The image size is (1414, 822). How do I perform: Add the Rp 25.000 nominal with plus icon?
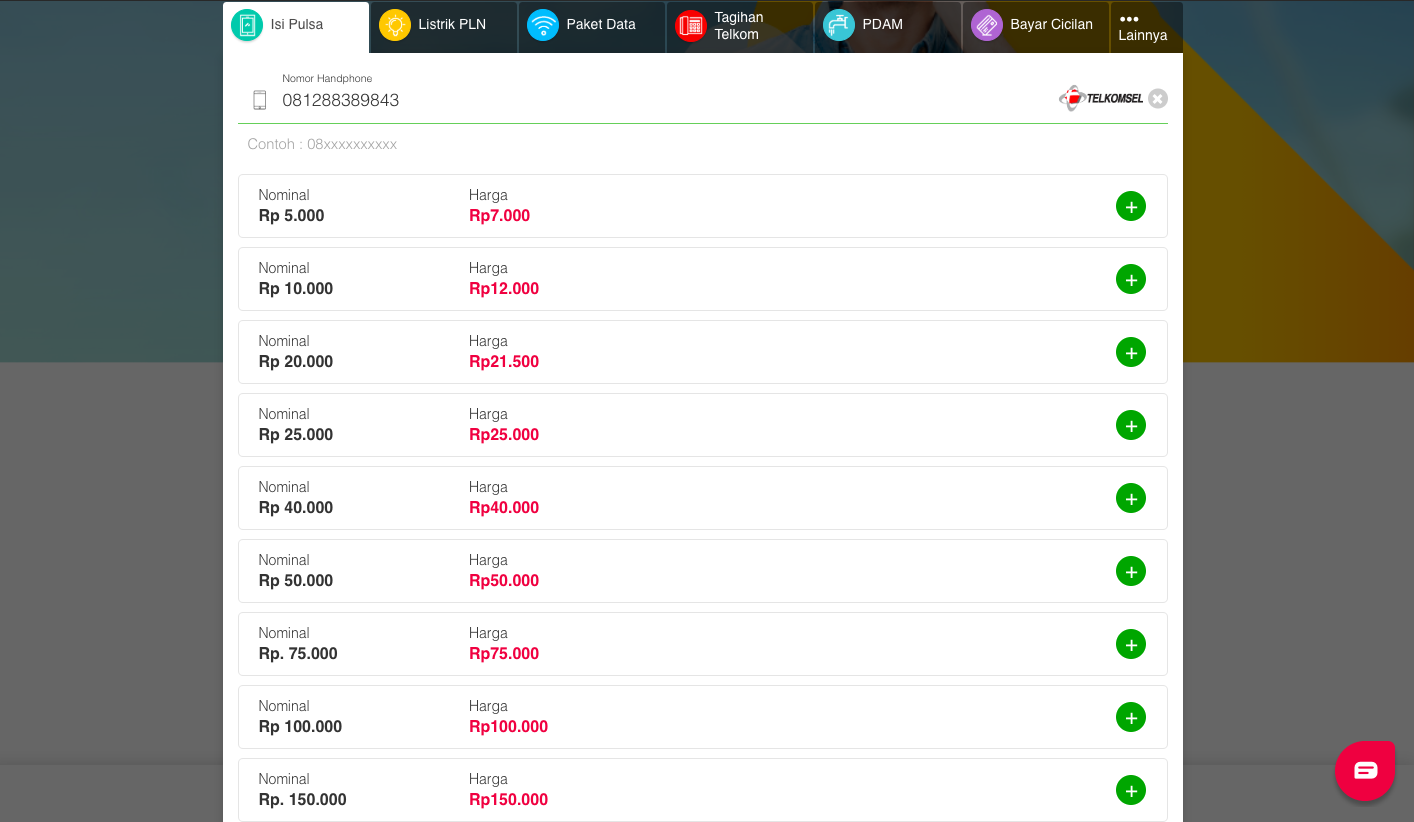click(x=1131, y=425)
